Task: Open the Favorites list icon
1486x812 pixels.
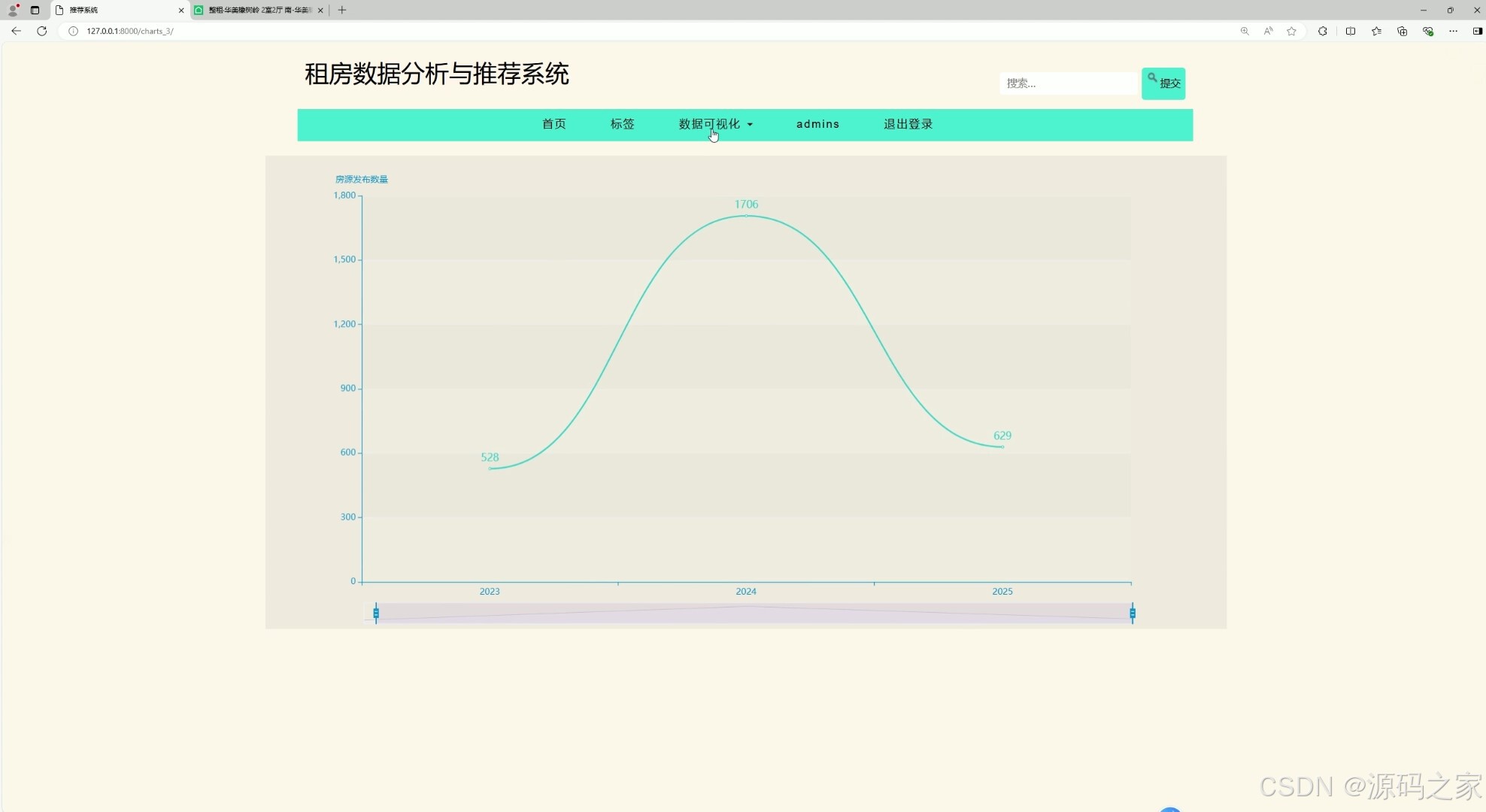Action: 1376,31
